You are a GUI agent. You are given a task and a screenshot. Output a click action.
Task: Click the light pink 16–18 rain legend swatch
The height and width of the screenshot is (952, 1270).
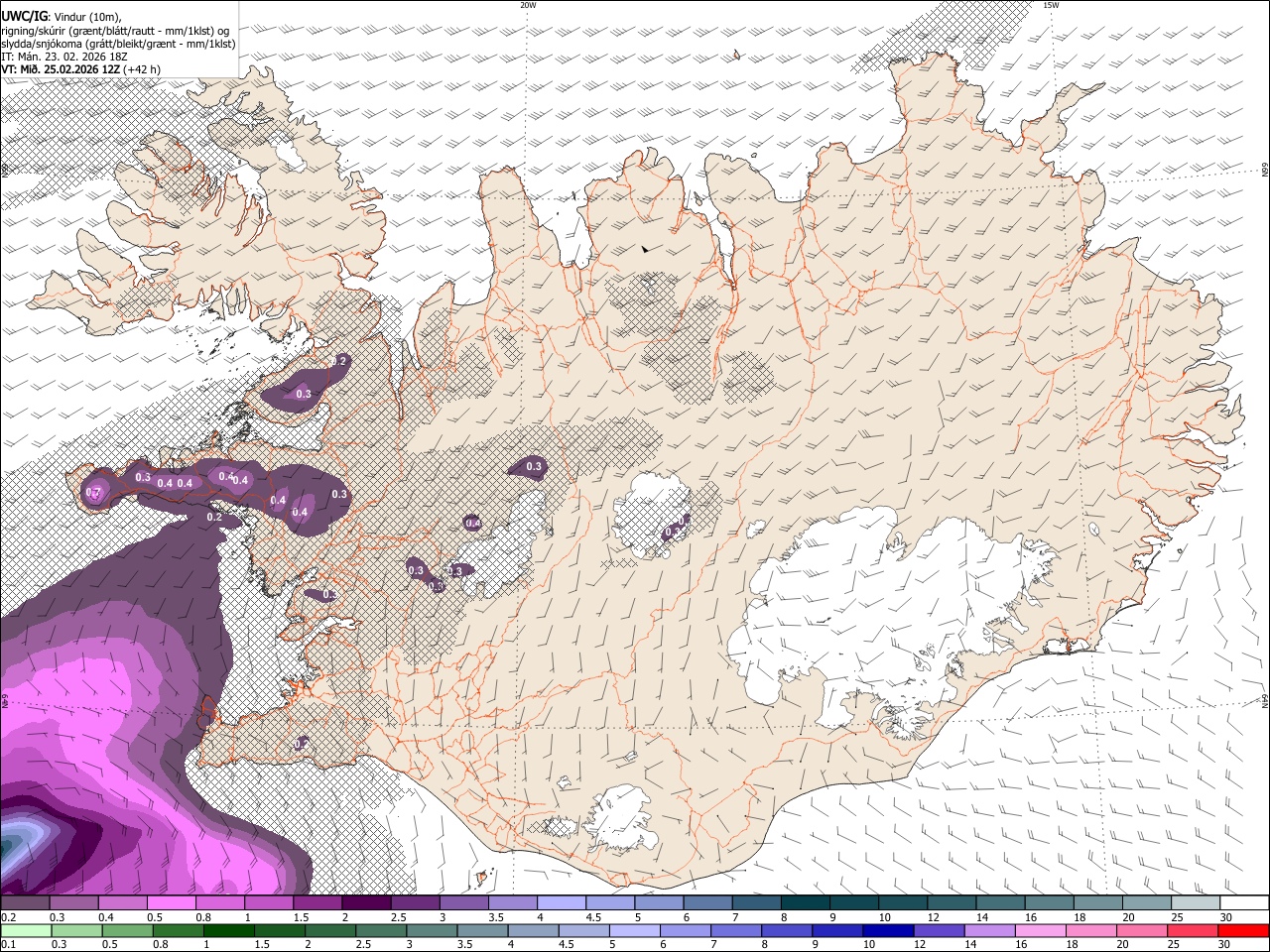pyautogui.click(x=1039, y=930)
